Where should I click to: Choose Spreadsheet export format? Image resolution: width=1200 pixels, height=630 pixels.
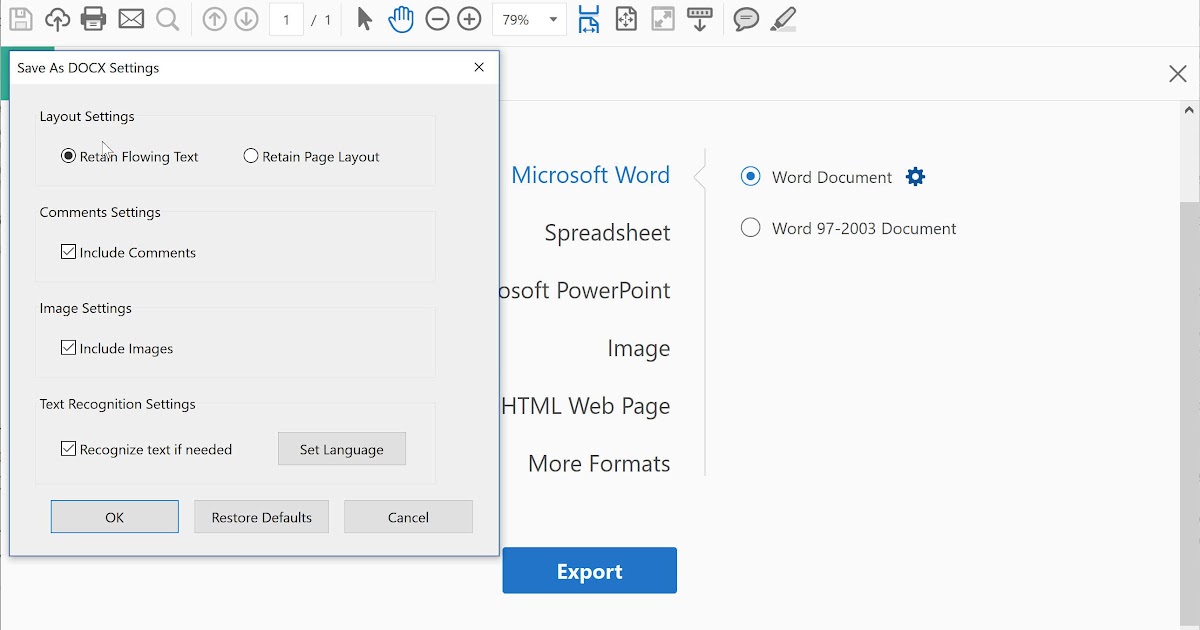click(607, 233)
